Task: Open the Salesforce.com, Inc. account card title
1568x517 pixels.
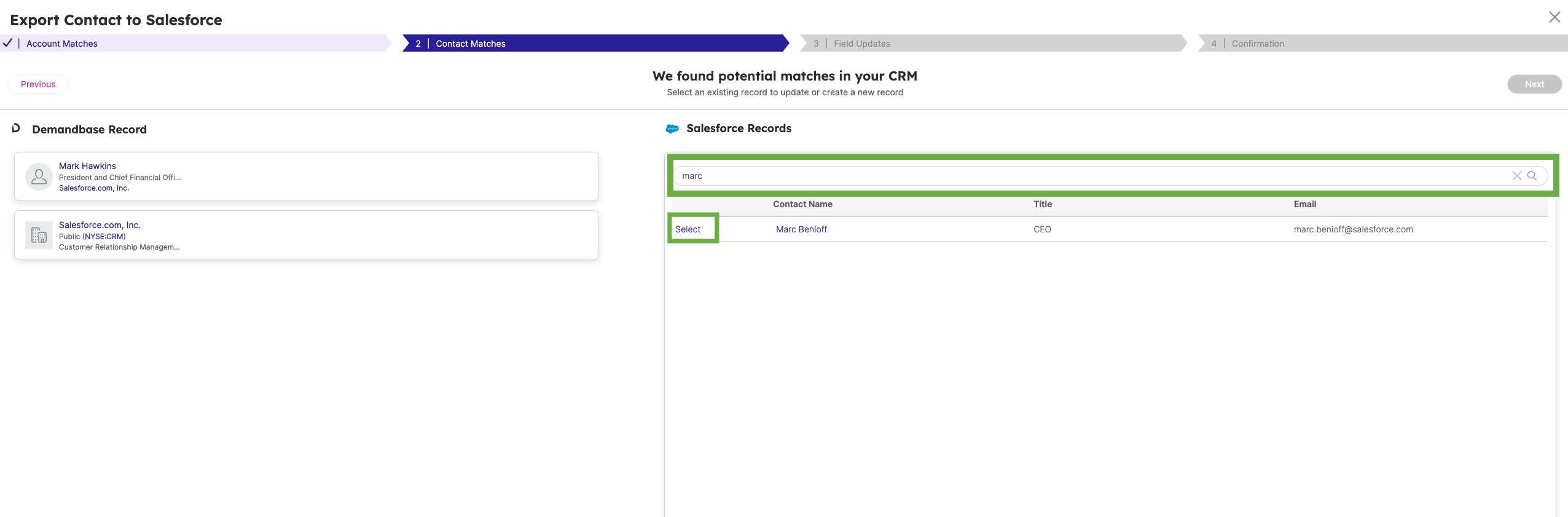Action: (x=100, y=225)
